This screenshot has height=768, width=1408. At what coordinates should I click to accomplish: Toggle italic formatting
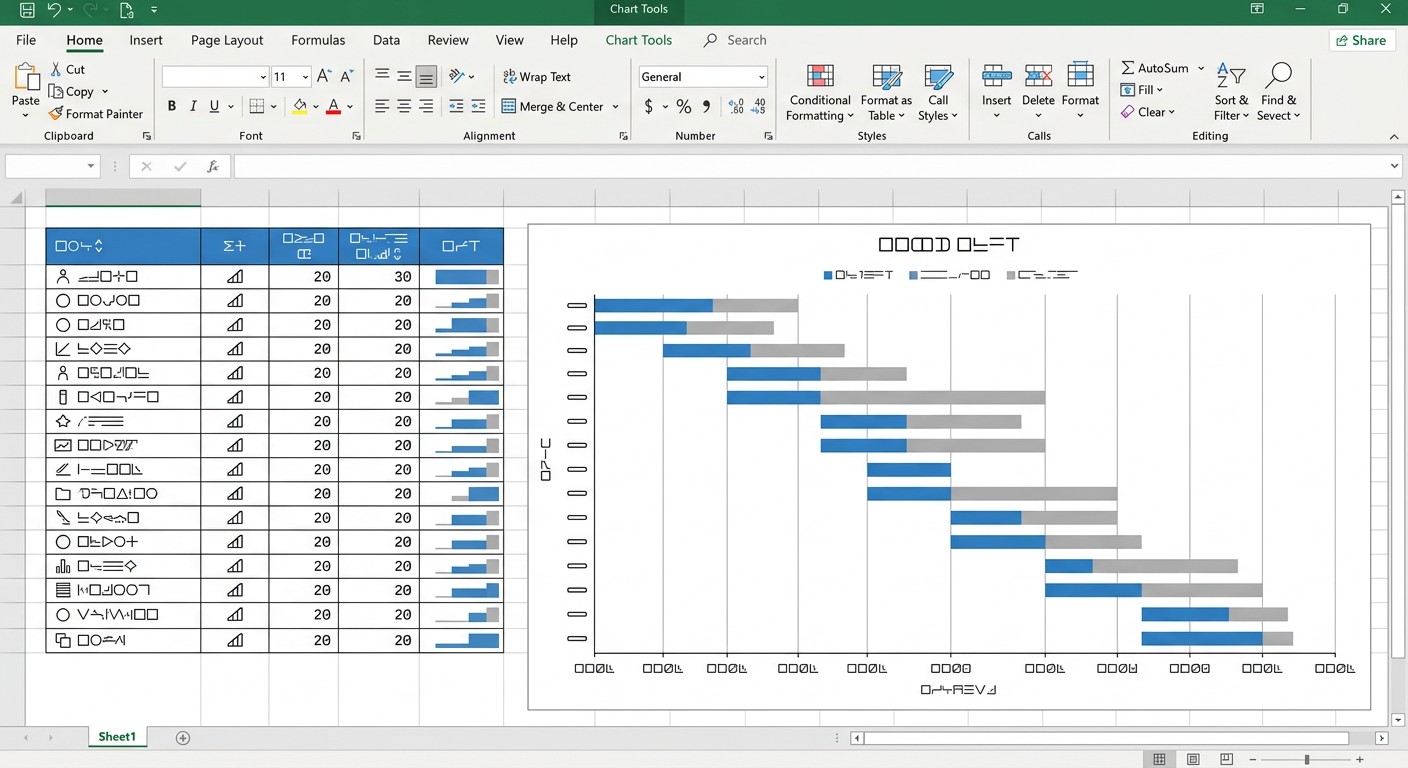193,106
